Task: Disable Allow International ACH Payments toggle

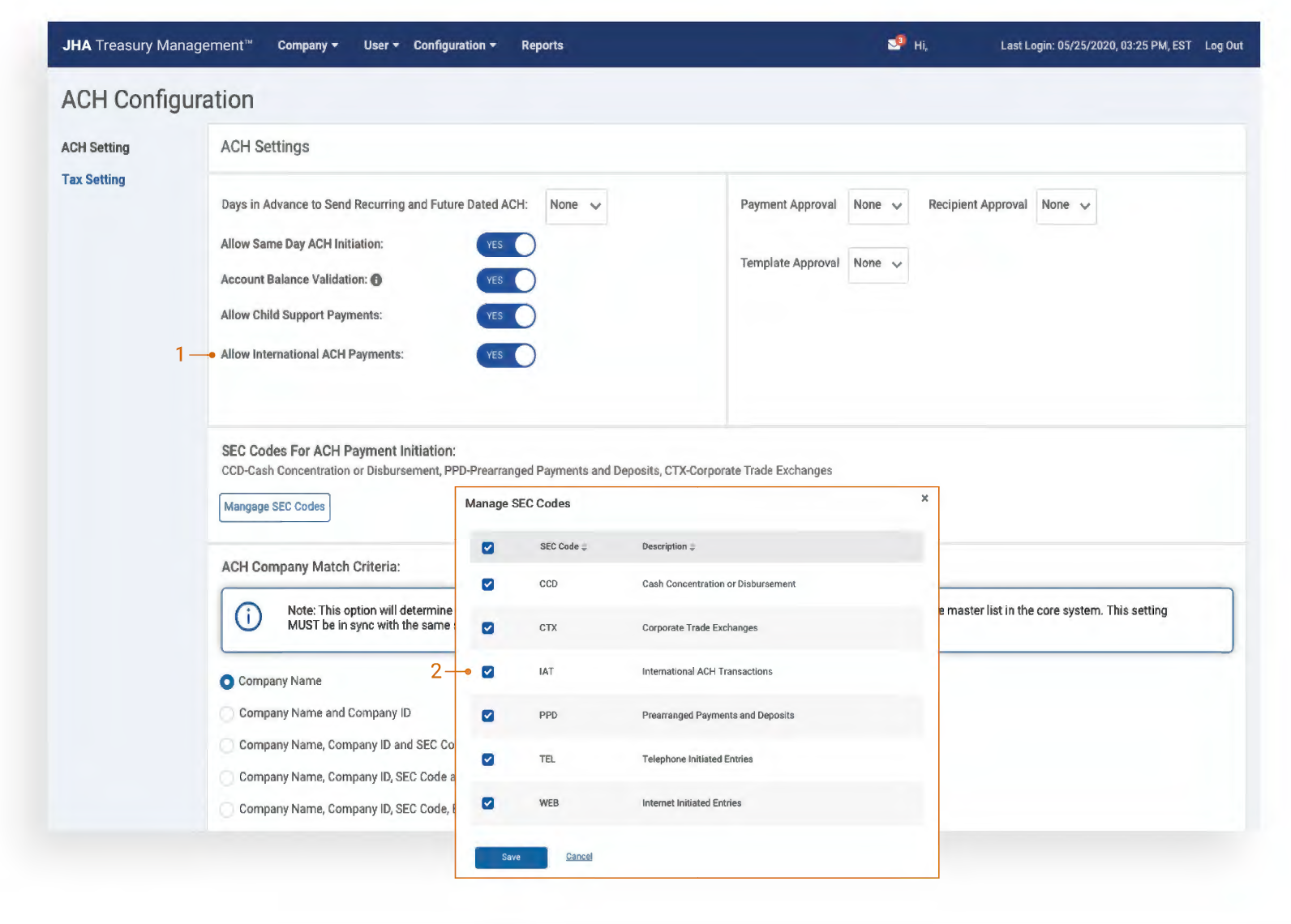Action: [x=506, y=355]
